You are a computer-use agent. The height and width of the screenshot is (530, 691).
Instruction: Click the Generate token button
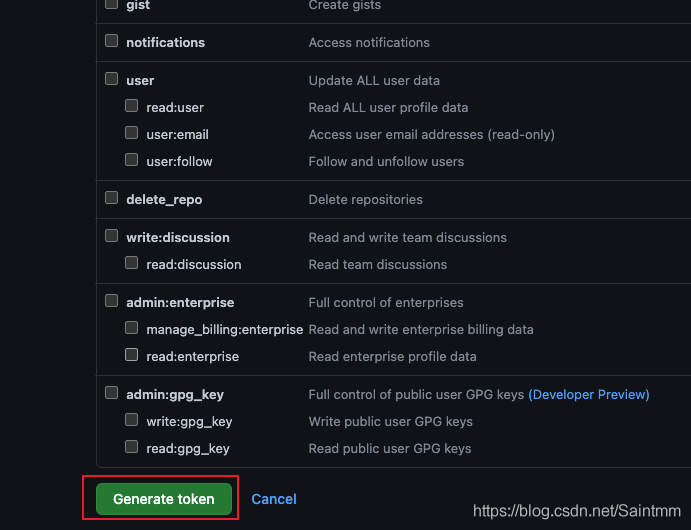coord(164,499)
